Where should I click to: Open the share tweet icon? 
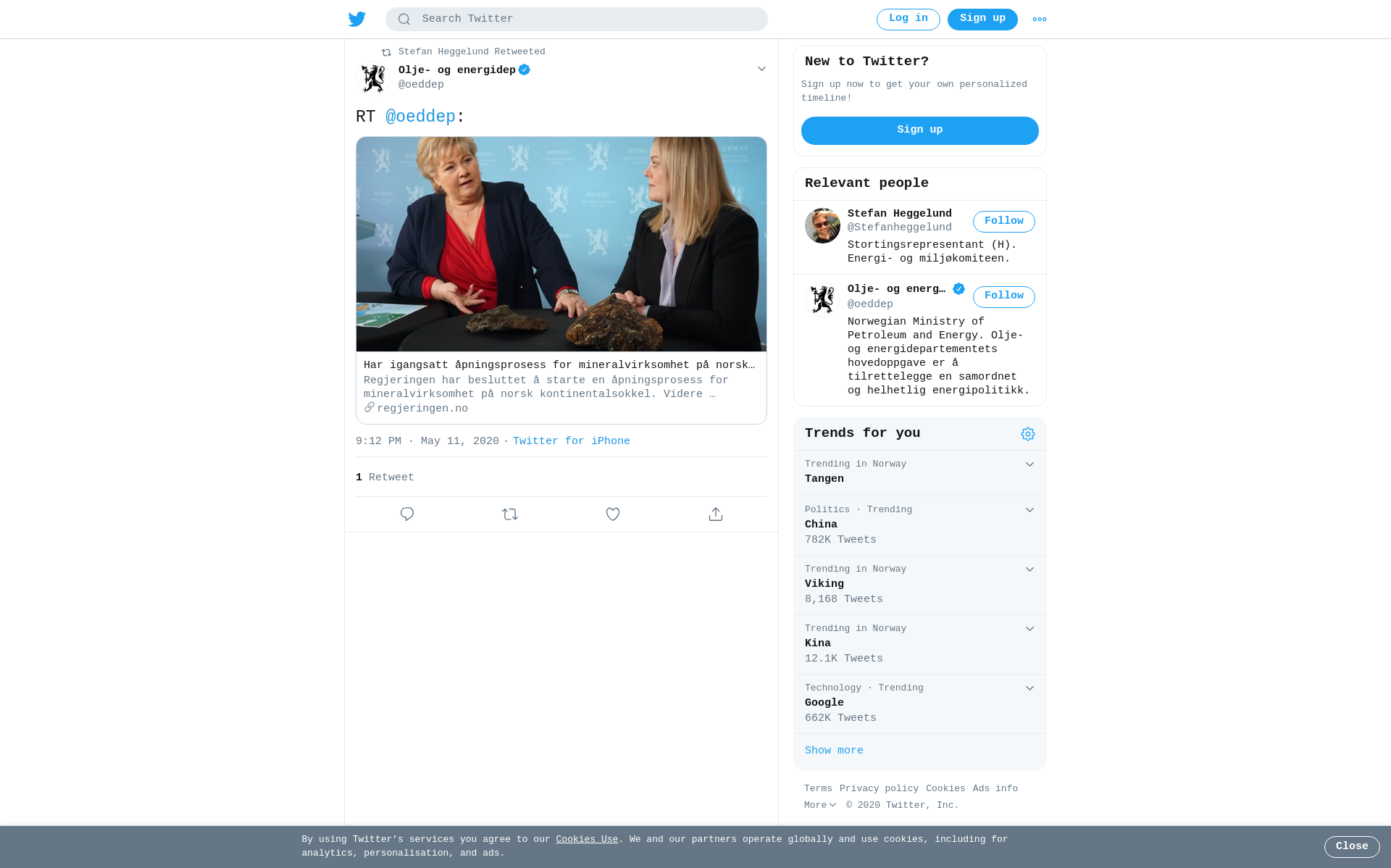[x=716, y=514]
